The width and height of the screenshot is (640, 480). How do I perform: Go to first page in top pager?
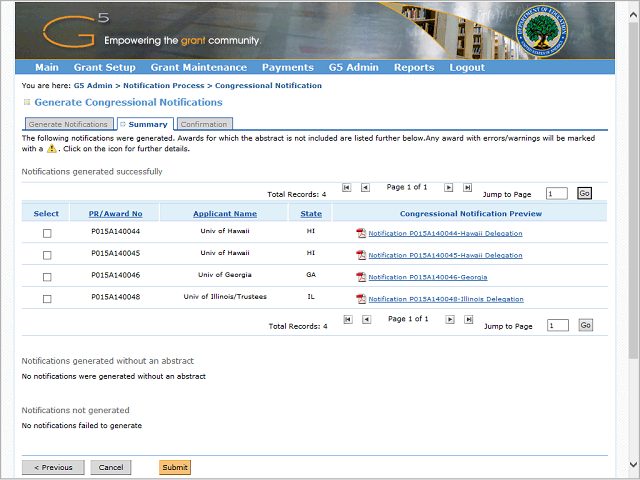coord(347,187)
